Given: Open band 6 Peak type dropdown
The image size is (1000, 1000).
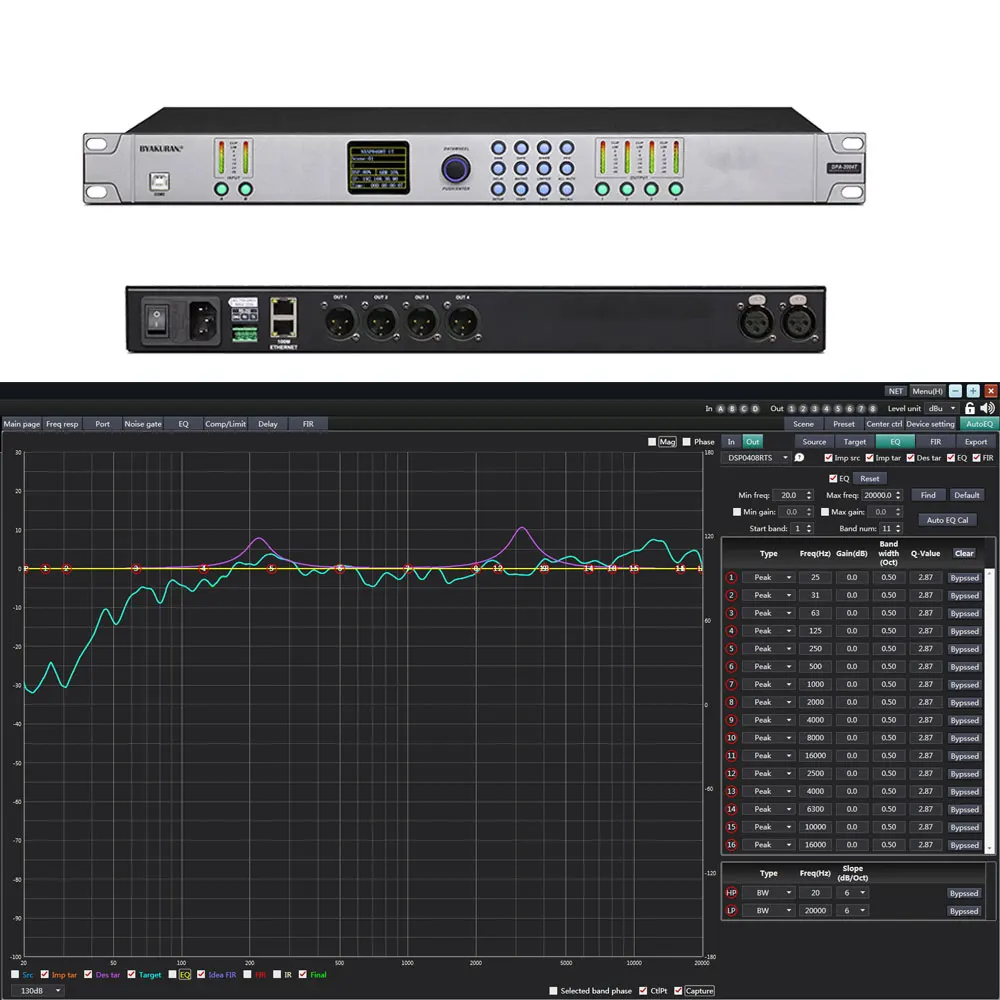Looking at the screenshot, I should (x=768, y=667).
